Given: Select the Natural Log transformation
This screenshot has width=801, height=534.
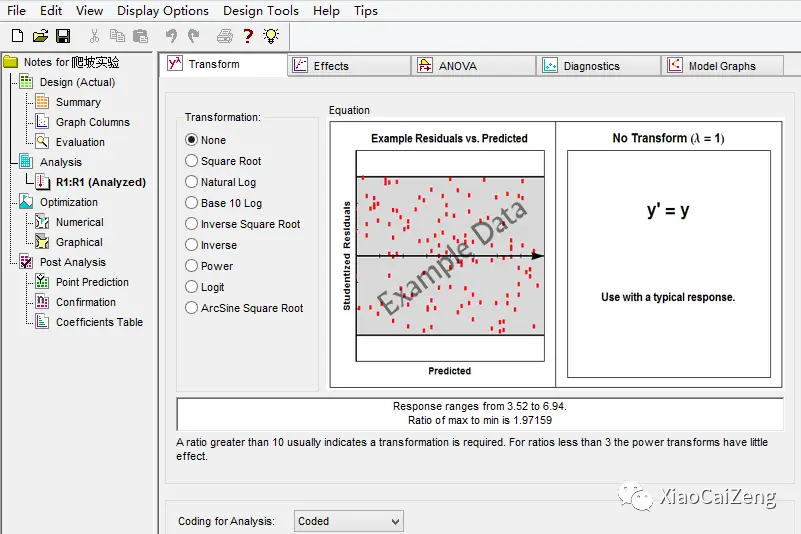Looking at the screenshot, I should click(x=192, y=181).
